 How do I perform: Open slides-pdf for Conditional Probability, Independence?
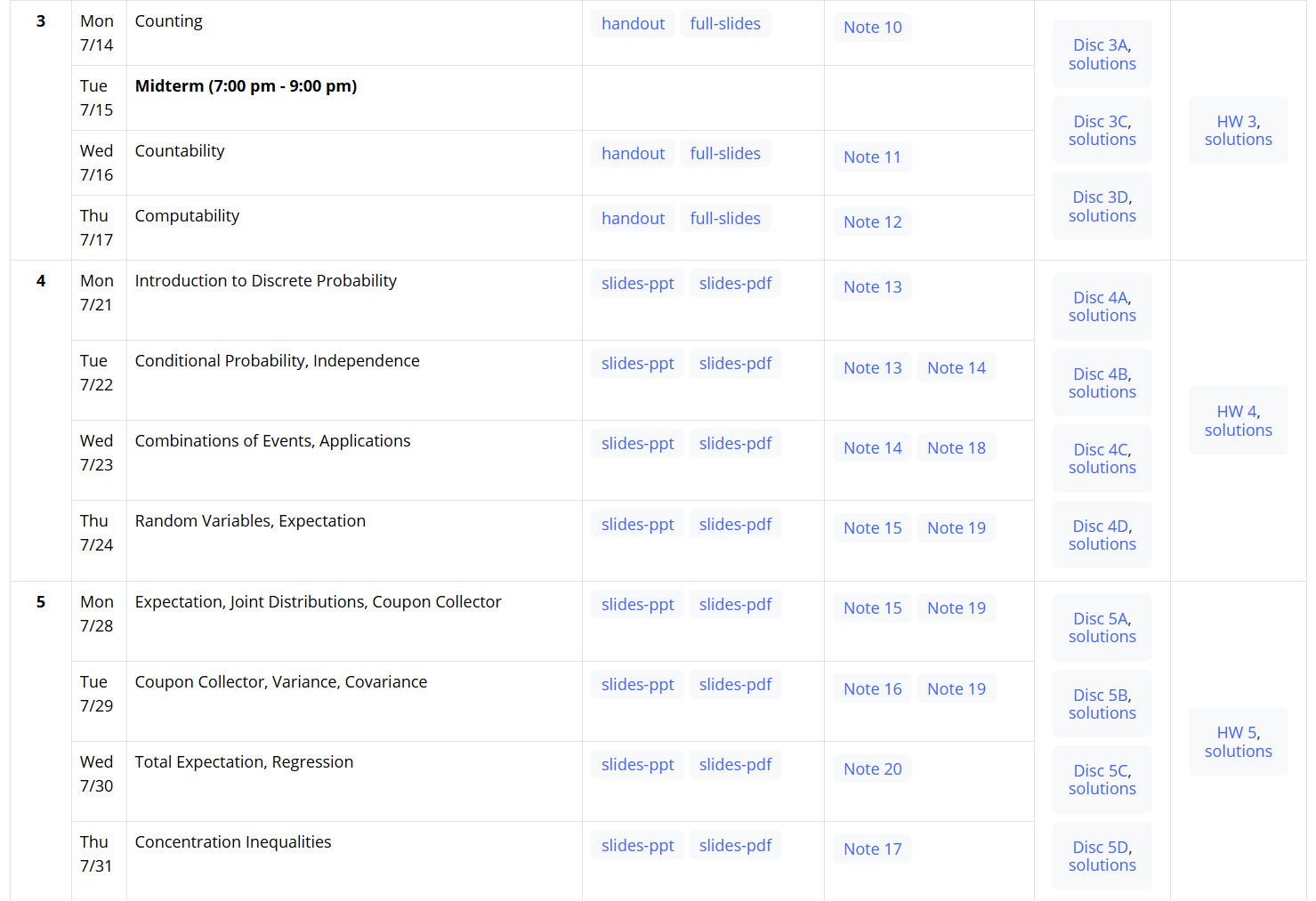735,364
